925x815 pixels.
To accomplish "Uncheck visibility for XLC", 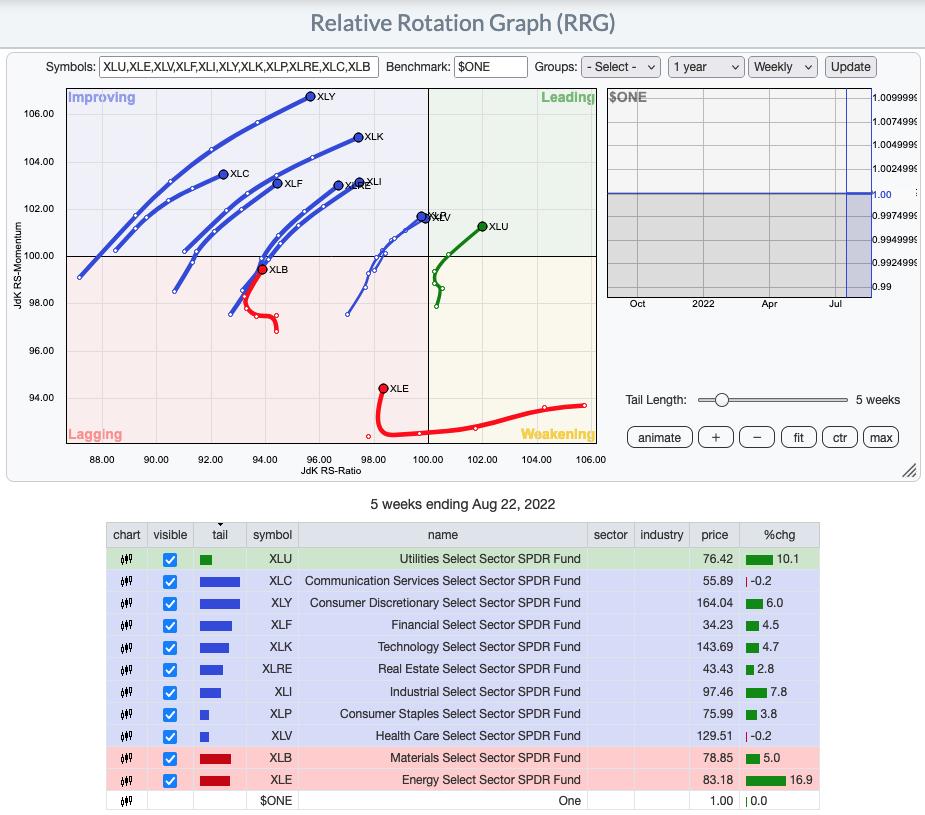I will click(170, 581).
